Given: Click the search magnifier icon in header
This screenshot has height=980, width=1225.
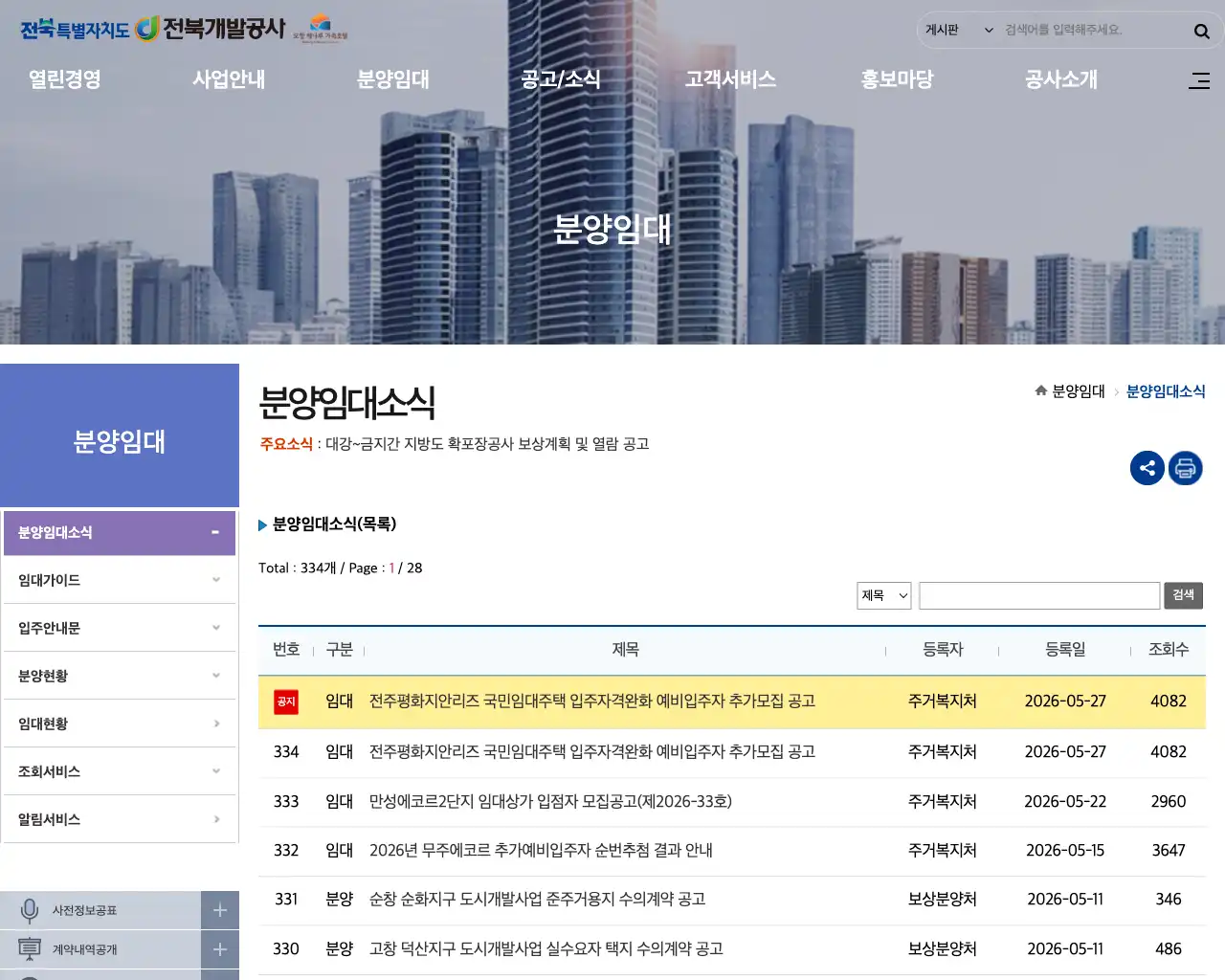Looking at the screenshot, I should [x=1201, y=31].
